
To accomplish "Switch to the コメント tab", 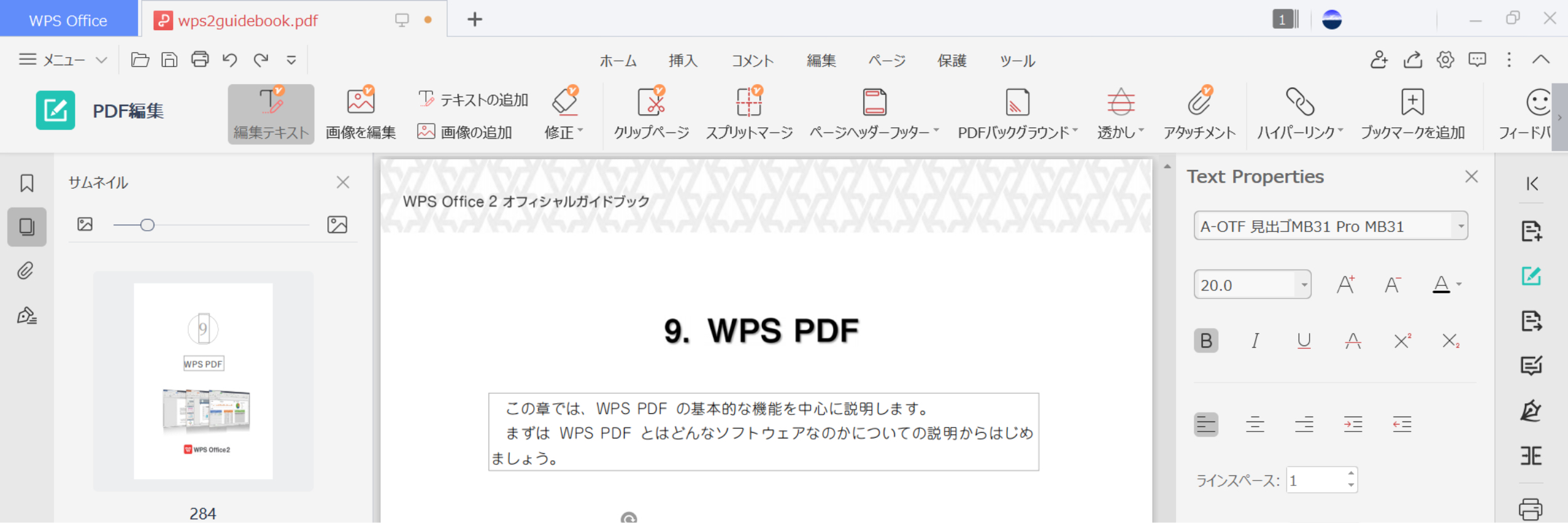I will [x=753, y=61].
